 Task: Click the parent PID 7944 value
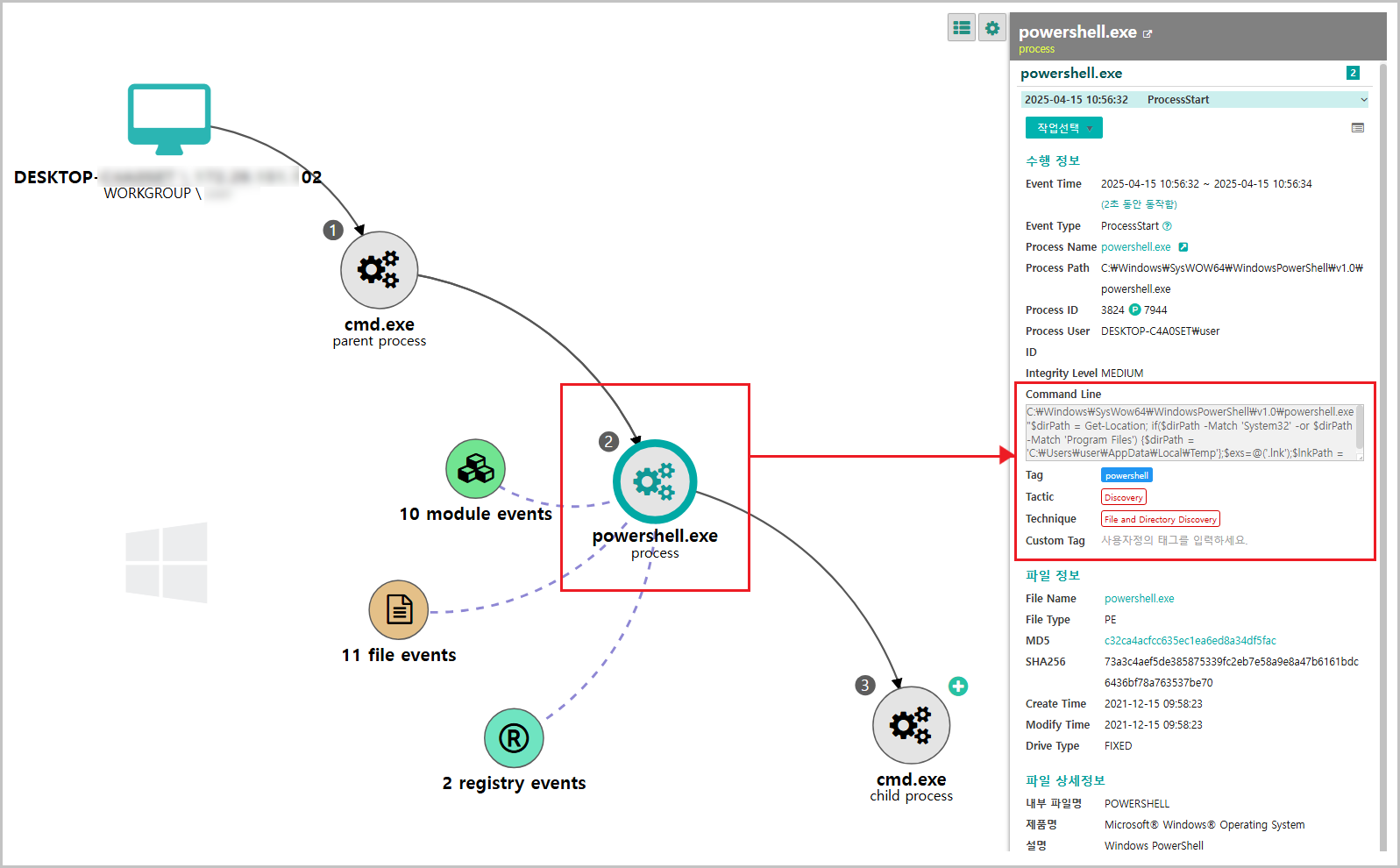pyautogui.click(x=1155, y=310)
